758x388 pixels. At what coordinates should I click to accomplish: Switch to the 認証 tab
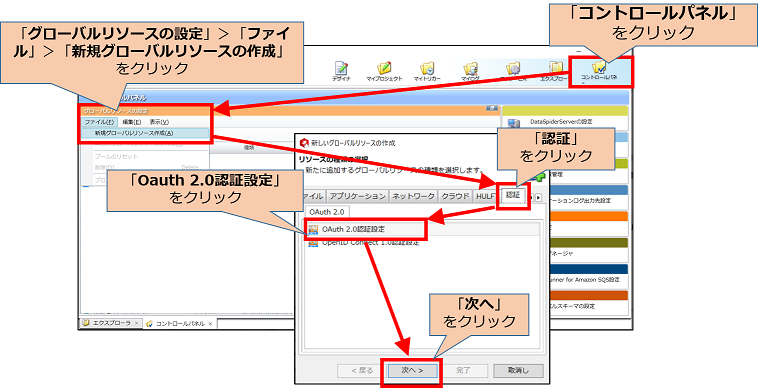(x=513, y=196)
